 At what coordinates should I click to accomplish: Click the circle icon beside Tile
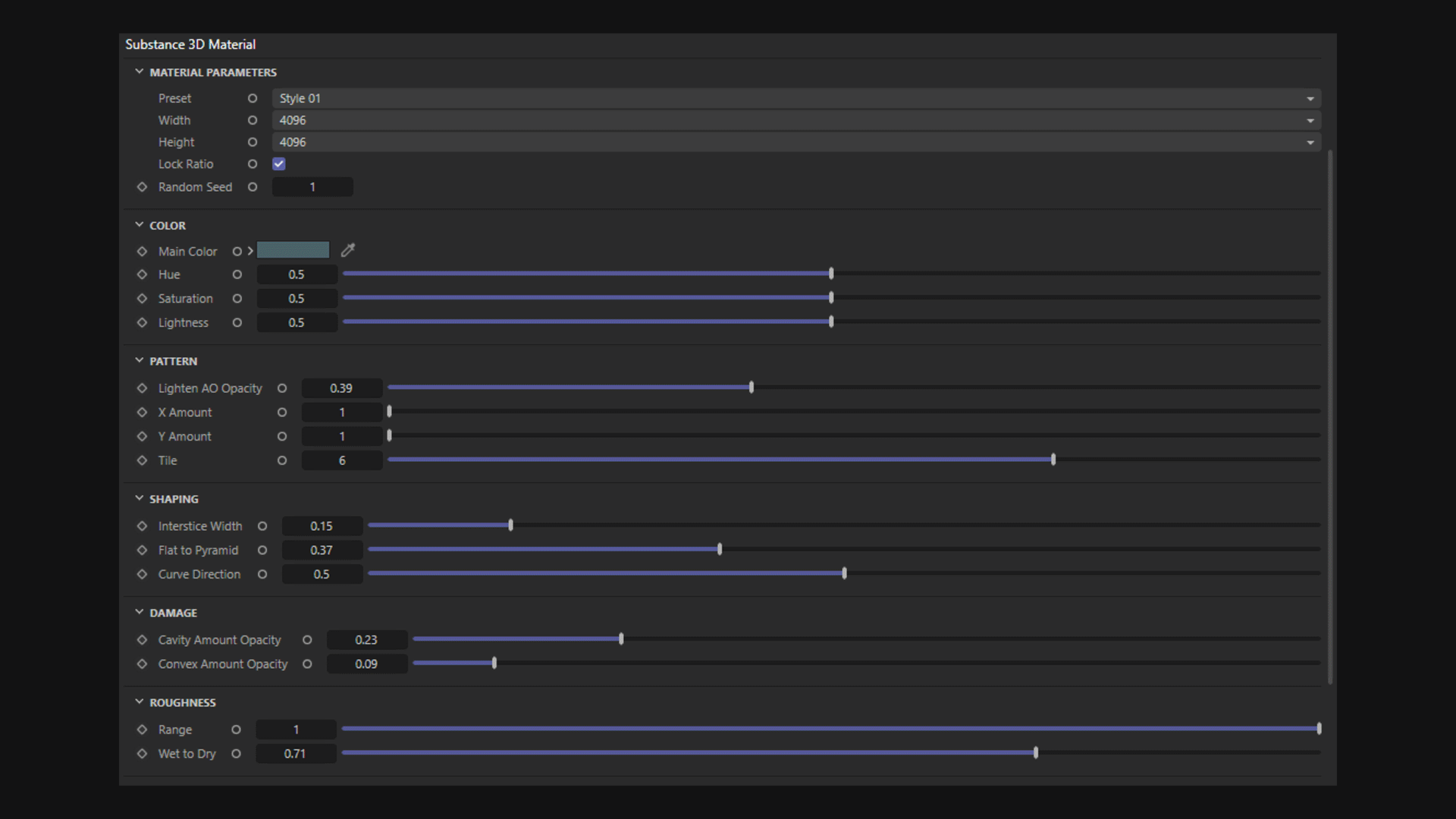point(282,460)
